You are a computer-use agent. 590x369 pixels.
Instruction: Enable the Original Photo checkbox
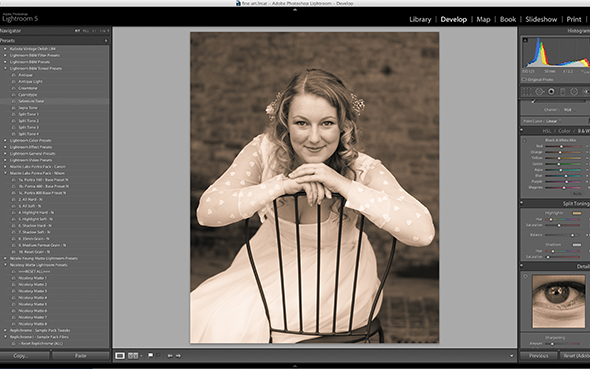524,80
